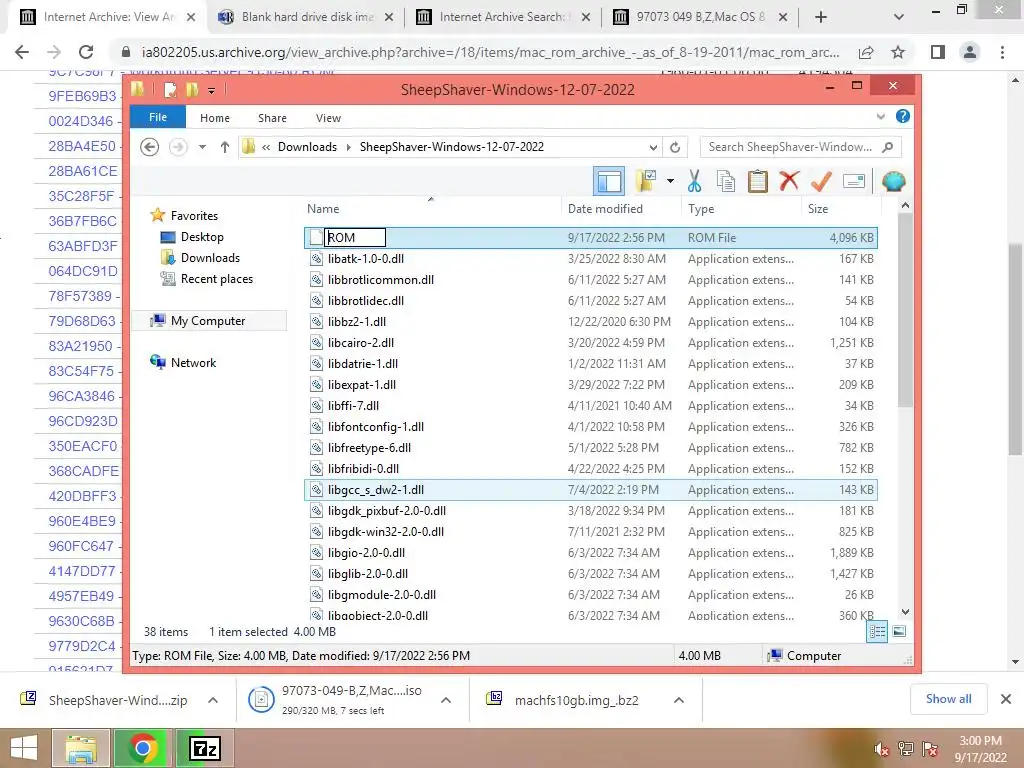This screenshot has height=768, width=1024.
Task: Switch to details view status icon
Action: tap(877, 632)
